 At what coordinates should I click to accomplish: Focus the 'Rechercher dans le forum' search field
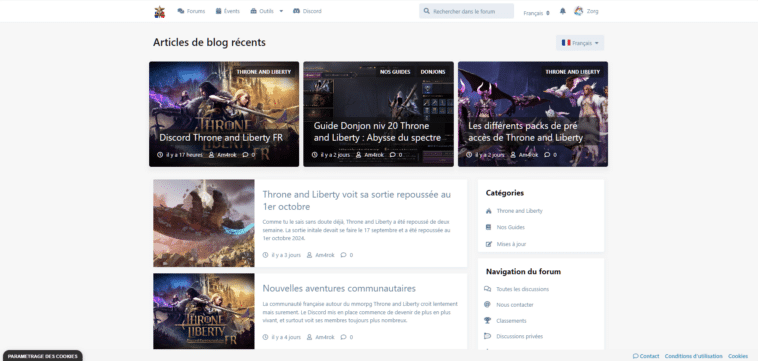(x=466, y=11)
